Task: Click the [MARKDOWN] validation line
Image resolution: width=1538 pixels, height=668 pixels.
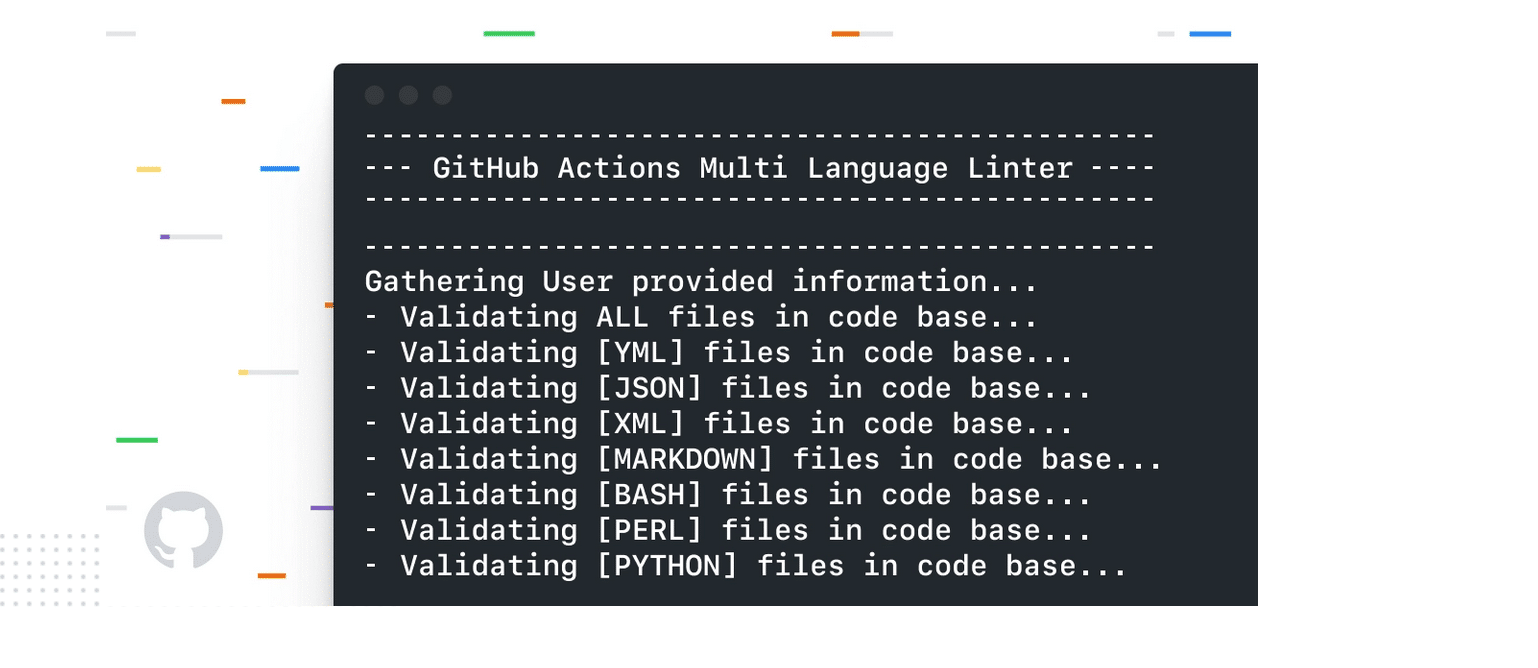Action: coord(763,459)
